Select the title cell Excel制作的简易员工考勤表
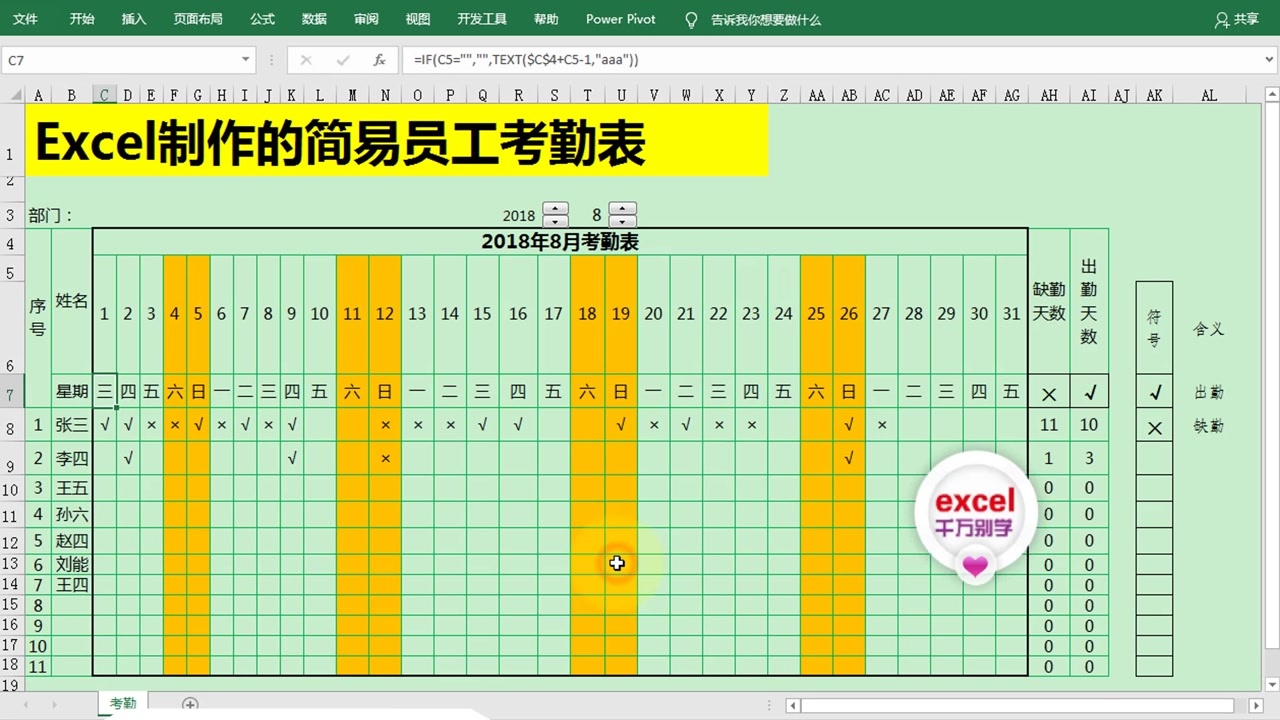 tap(396, 141)
